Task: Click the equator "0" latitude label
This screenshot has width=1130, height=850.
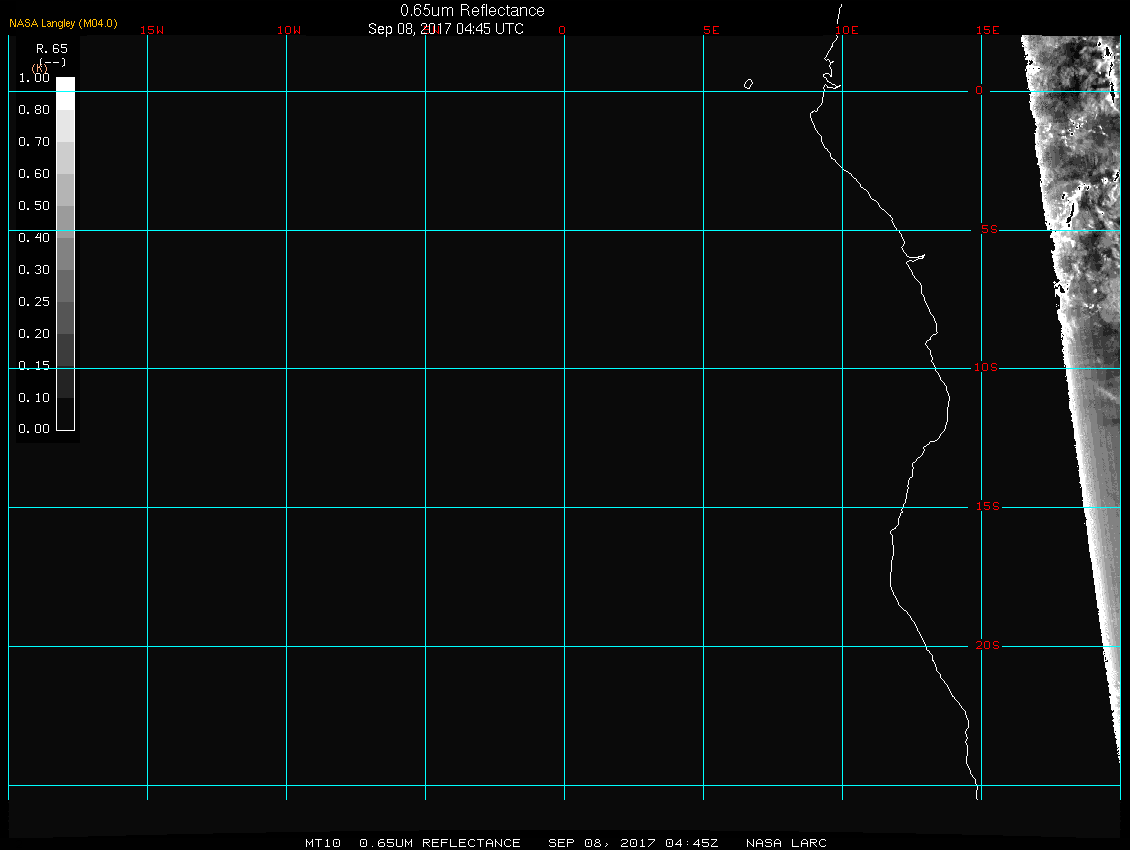Action: click(x=979, y=90)
